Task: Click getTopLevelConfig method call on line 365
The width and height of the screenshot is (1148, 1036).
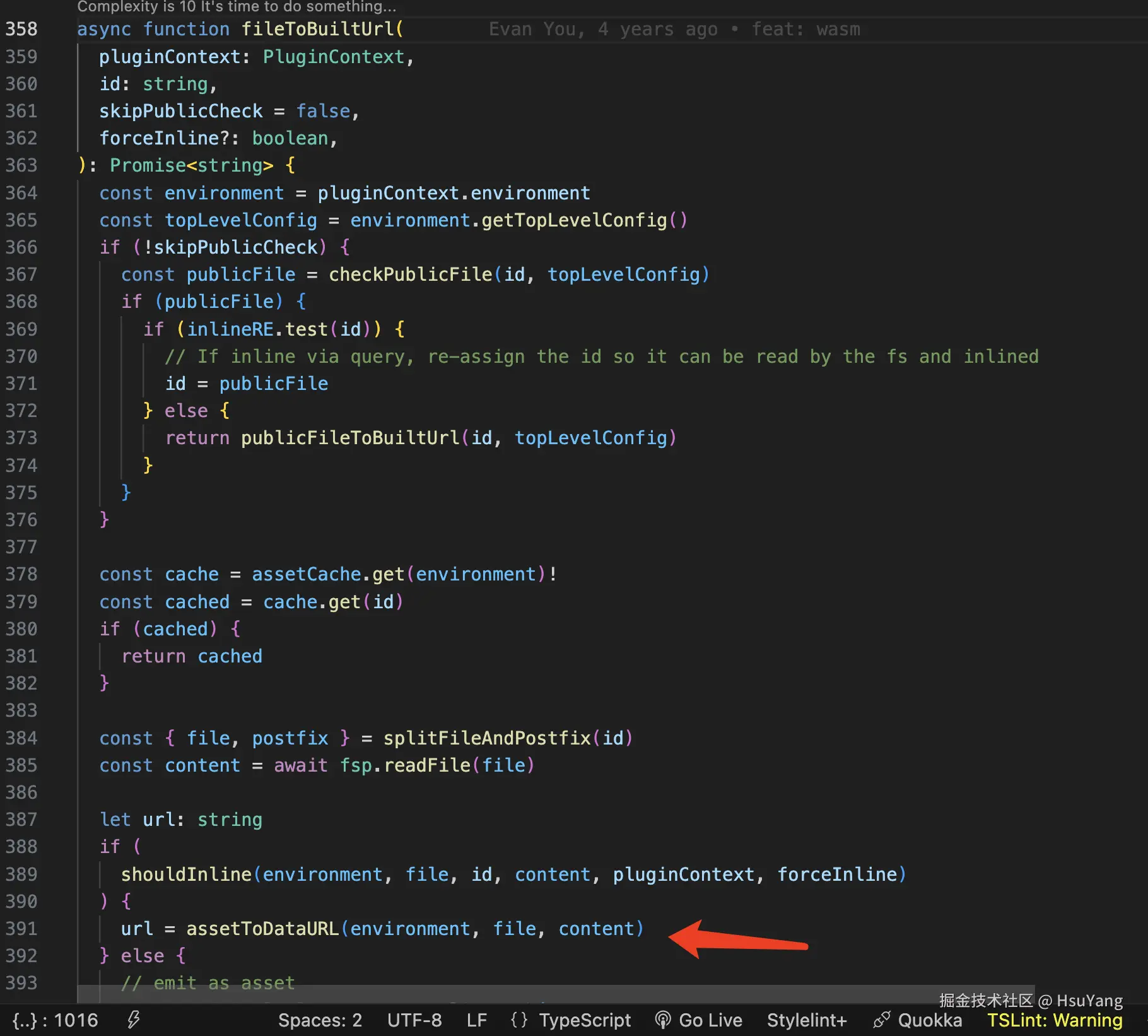Action: [x=574, y=220]
